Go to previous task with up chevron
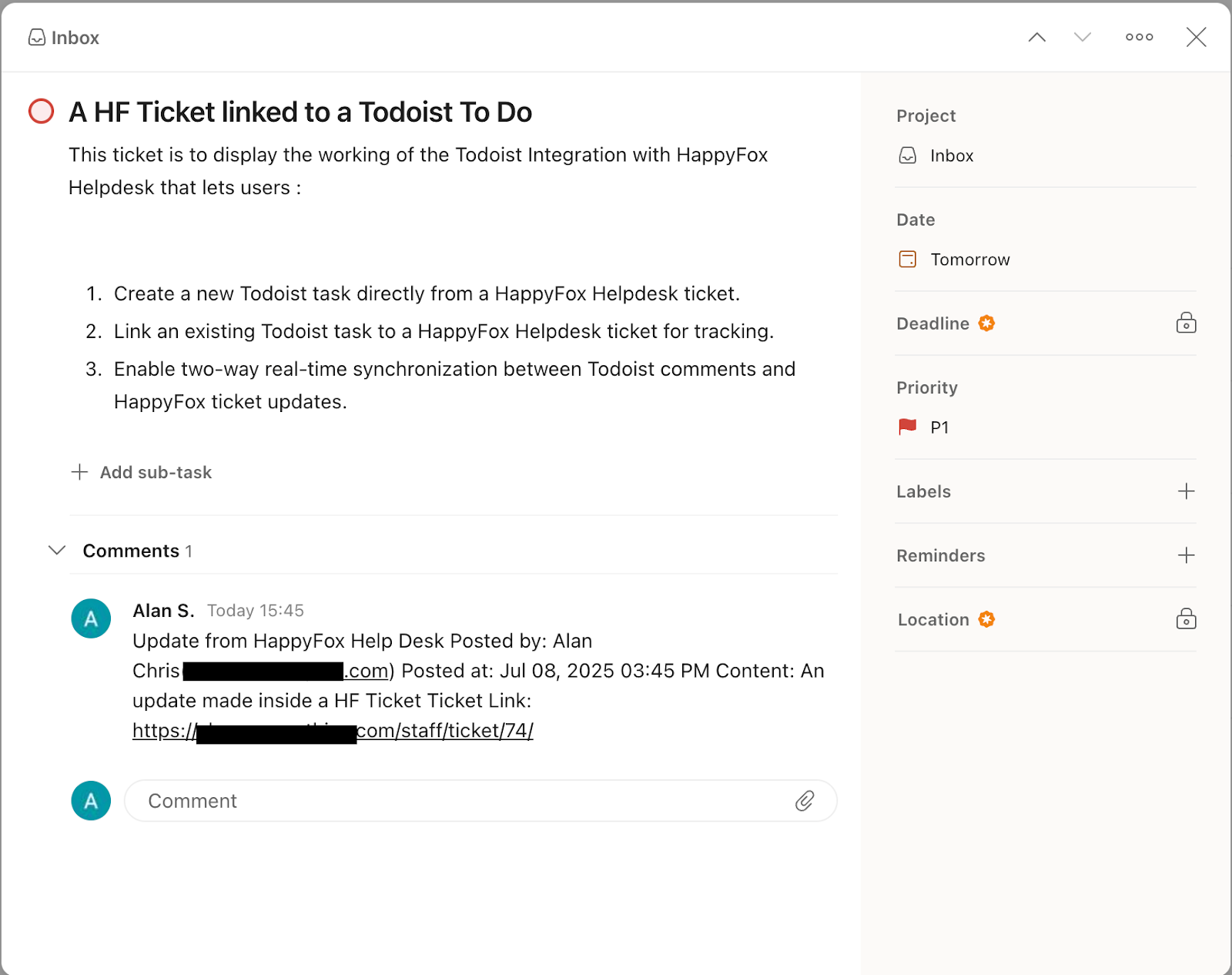 pyautogui.click(x=1037, y=37)
